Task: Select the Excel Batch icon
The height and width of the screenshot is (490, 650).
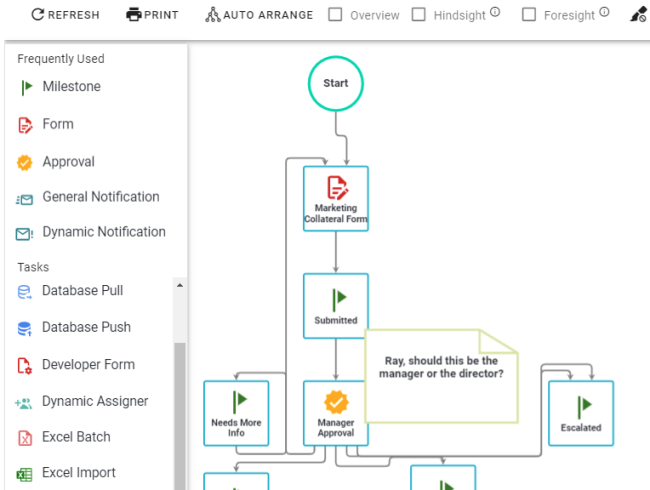Action: click(x=25, y=438)
